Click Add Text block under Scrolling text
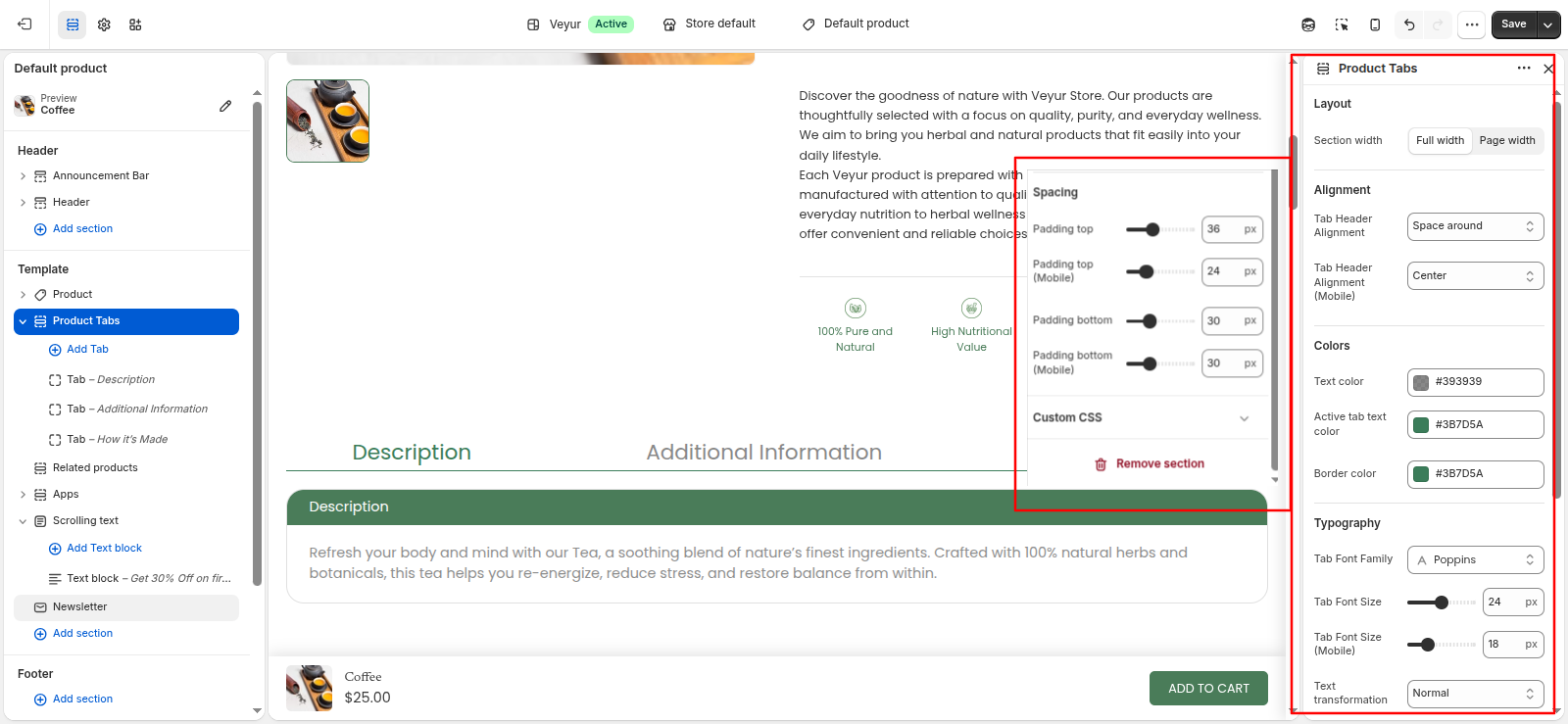The height and width of the screenshot is (724, 1568). coord(95,549)
